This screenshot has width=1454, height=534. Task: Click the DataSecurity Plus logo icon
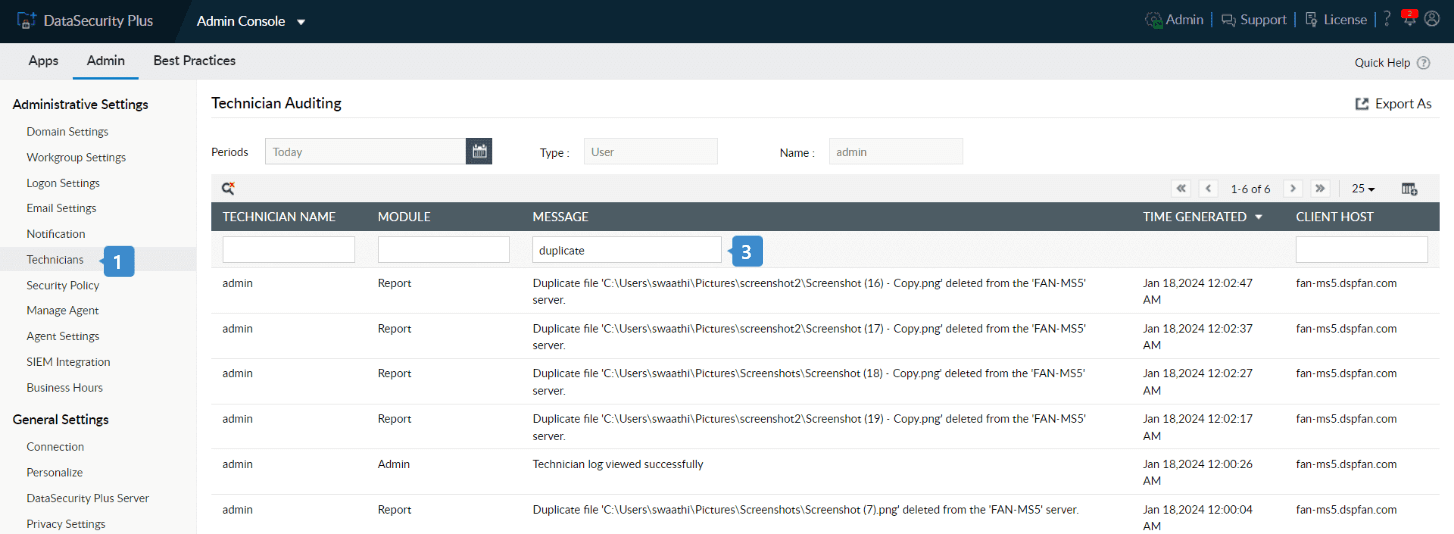tap(27, 20)
